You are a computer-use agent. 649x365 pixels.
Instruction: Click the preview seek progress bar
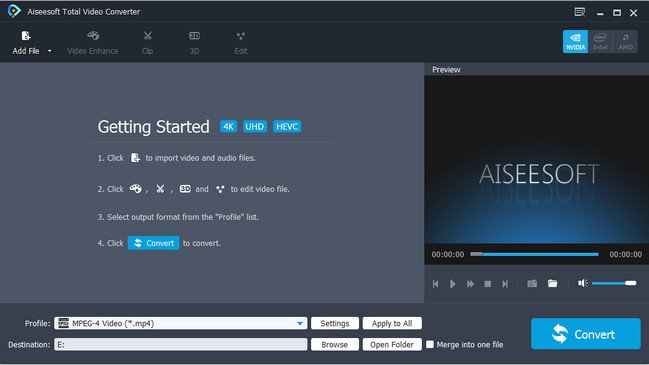click(534, 254)
